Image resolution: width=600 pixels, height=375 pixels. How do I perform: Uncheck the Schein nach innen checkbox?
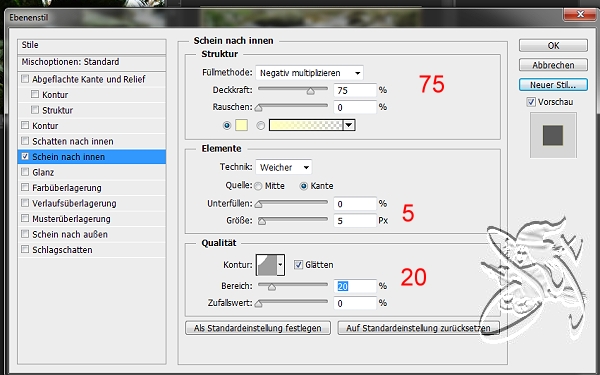(25, 156)
